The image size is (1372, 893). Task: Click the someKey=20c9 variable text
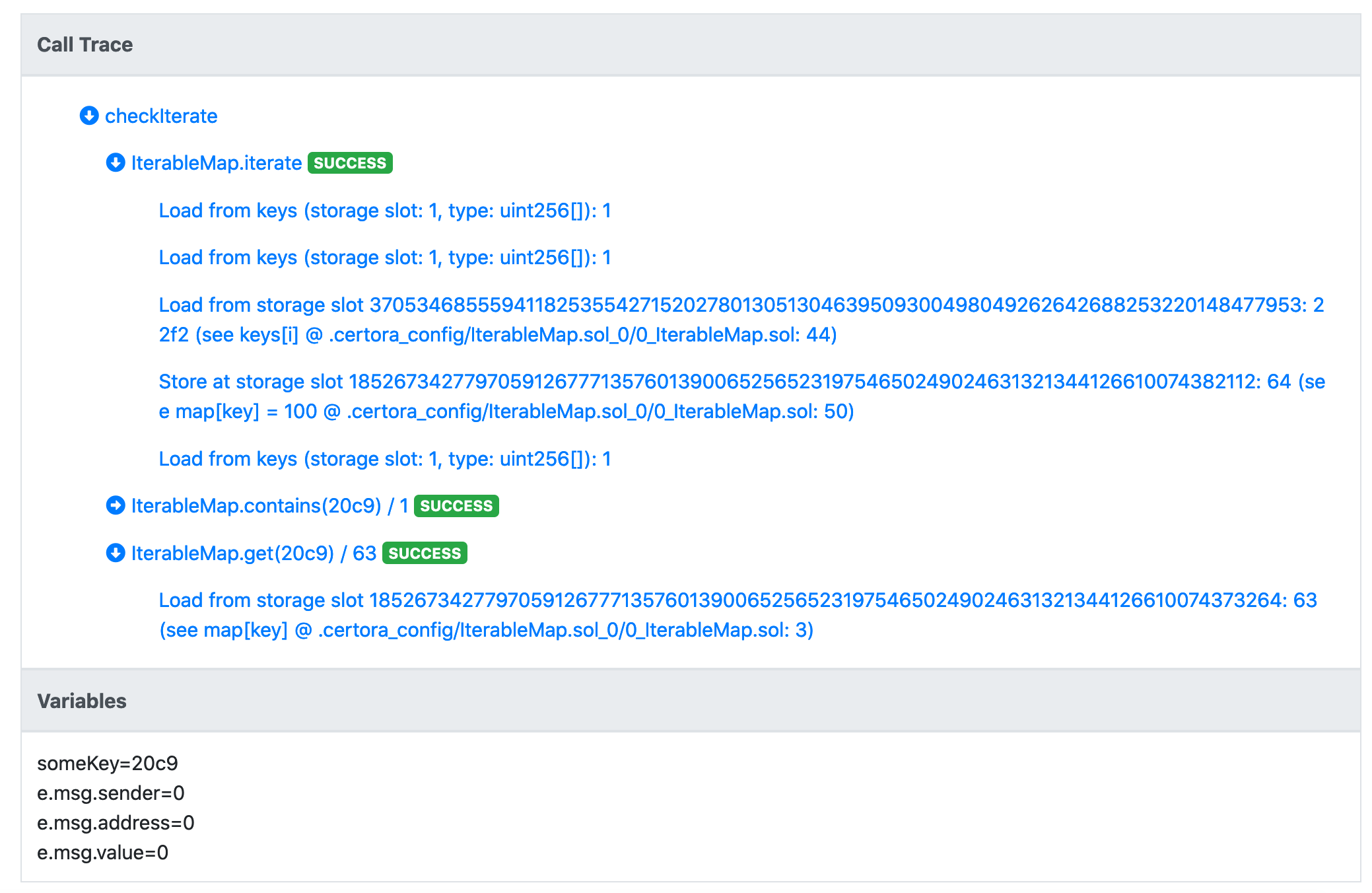click(x=108, y=764)
